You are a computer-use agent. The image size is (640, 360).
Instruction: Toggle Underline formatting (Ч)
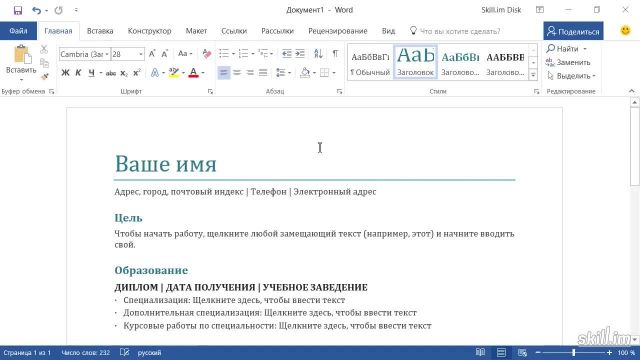pos(91,73)
